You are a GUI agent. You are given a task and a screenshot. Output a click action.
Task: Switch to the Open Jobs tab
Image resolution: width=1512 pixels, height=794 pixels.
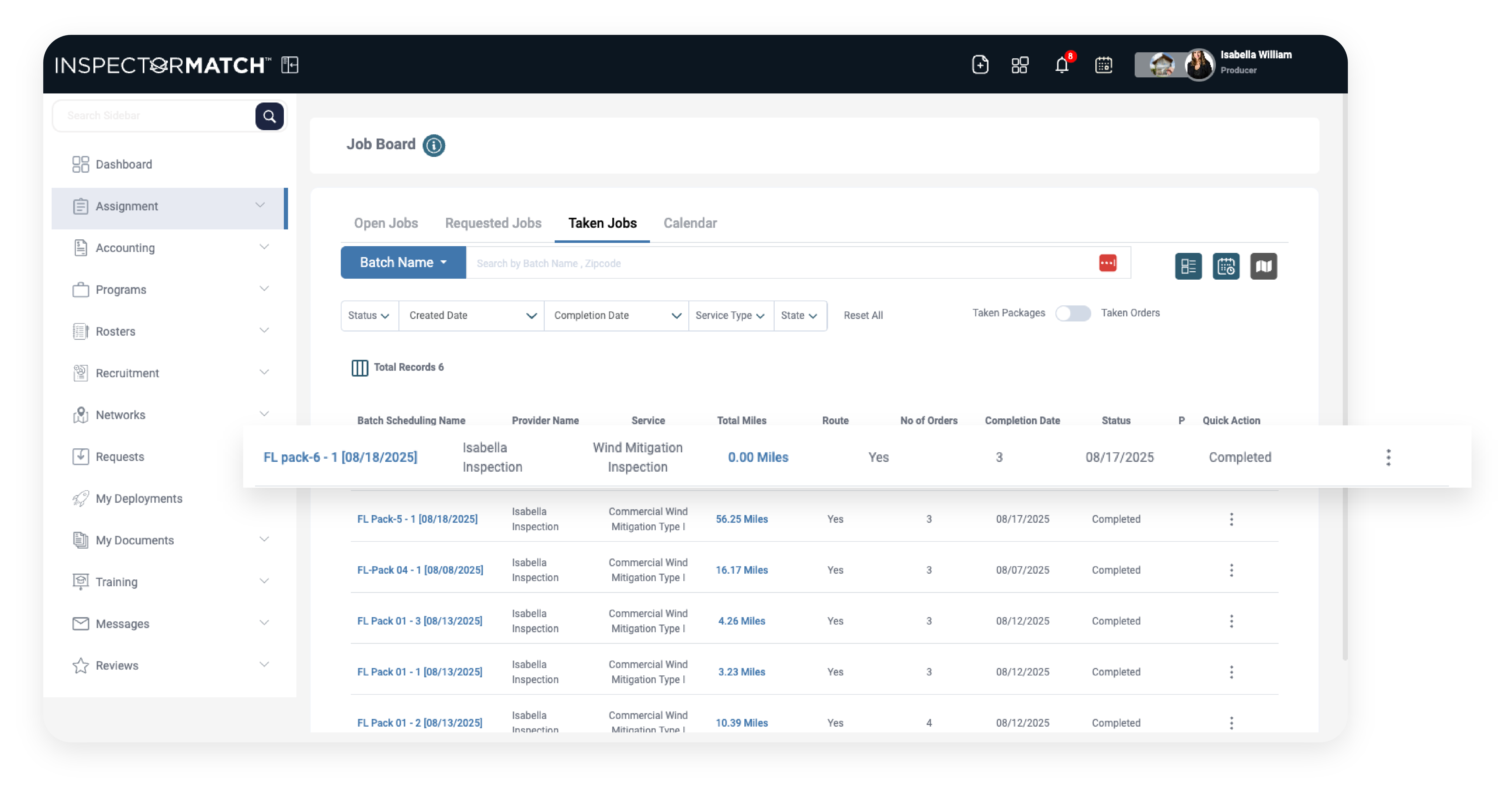coord(386,223)
